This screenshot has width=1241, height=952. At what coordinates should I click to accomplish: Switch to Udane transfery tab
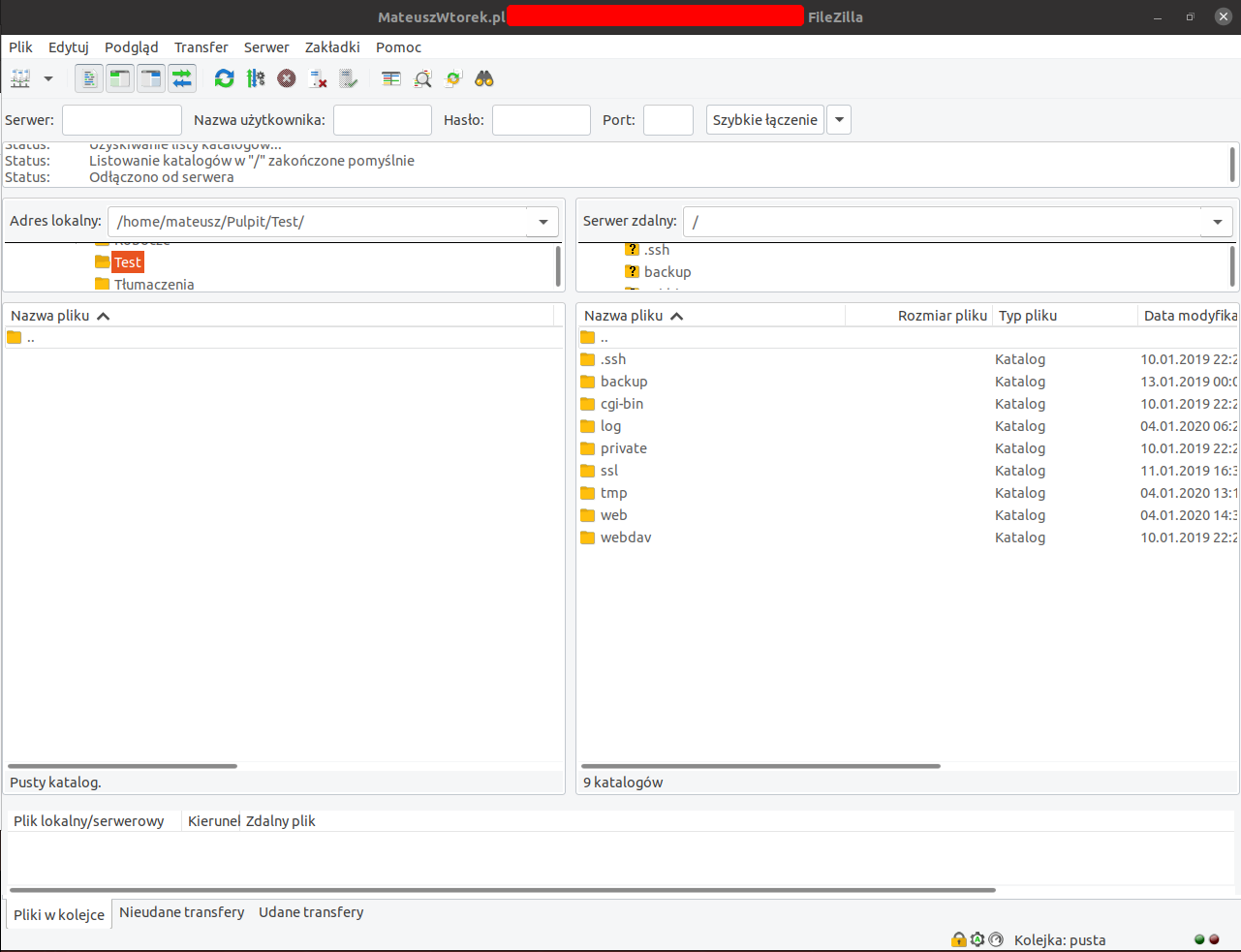click(x=311, y=912)
